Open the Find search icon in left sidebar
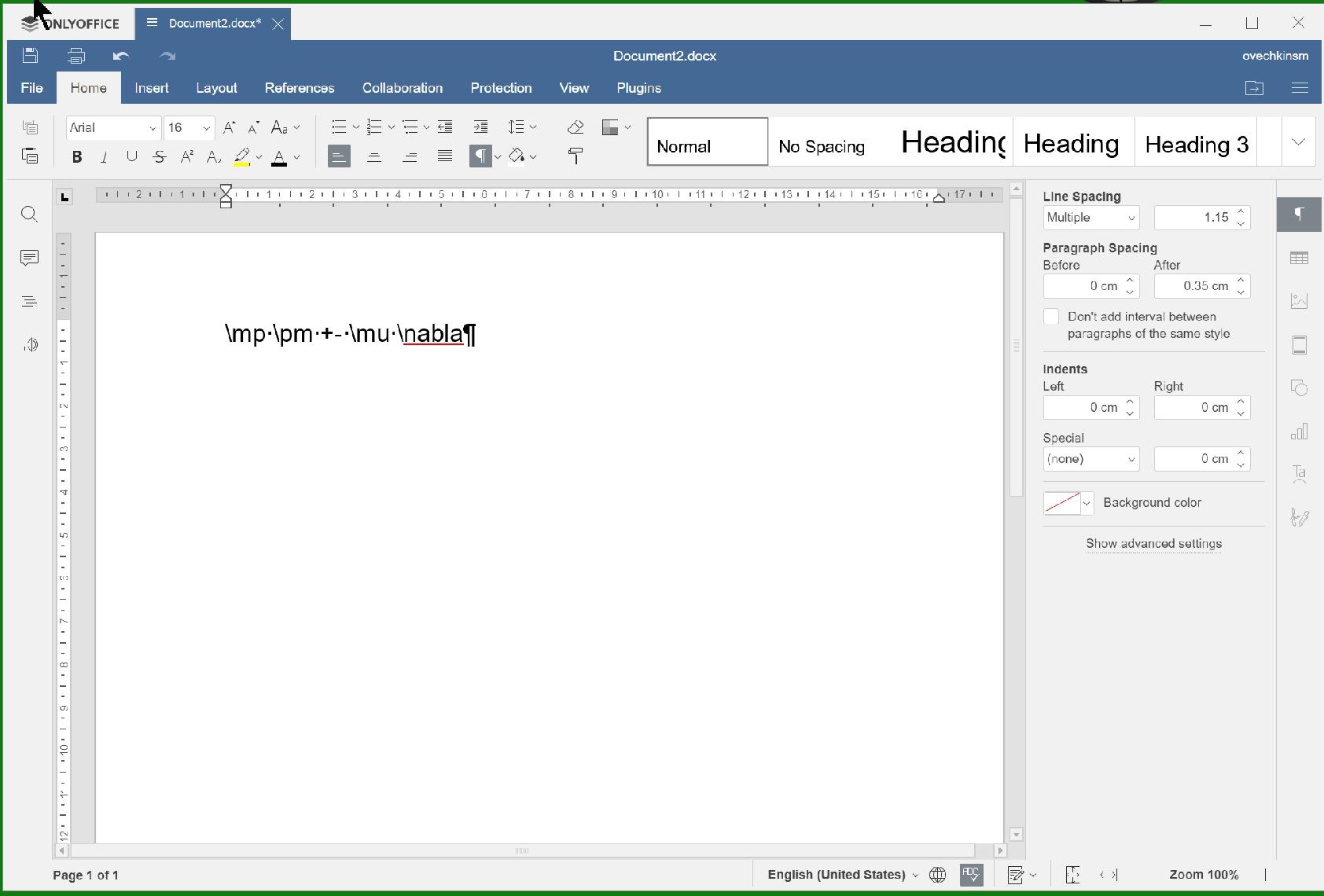 click(30, 215)
